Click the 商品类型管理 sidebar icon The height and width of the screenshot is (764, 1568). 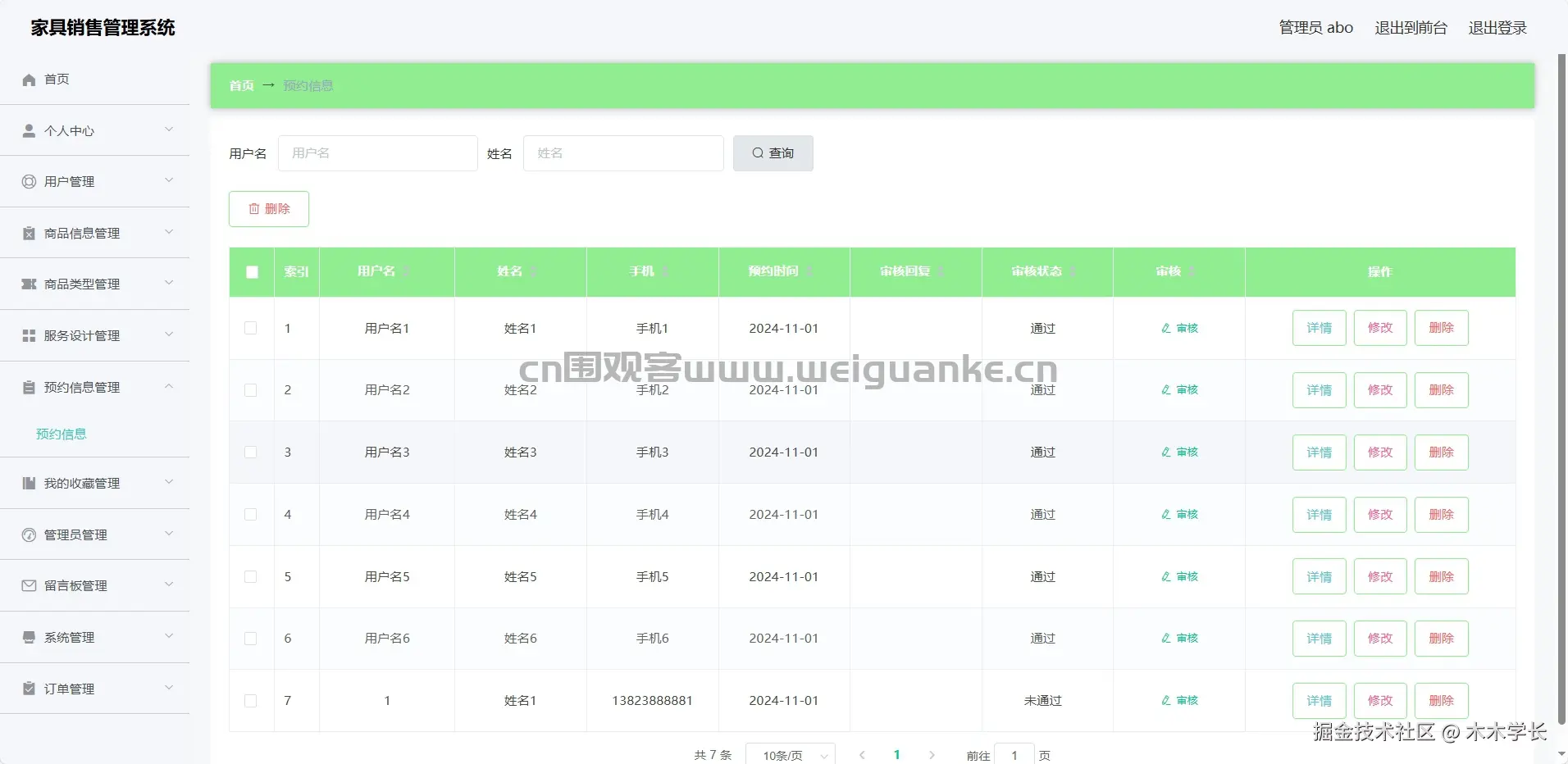[29, 284]
